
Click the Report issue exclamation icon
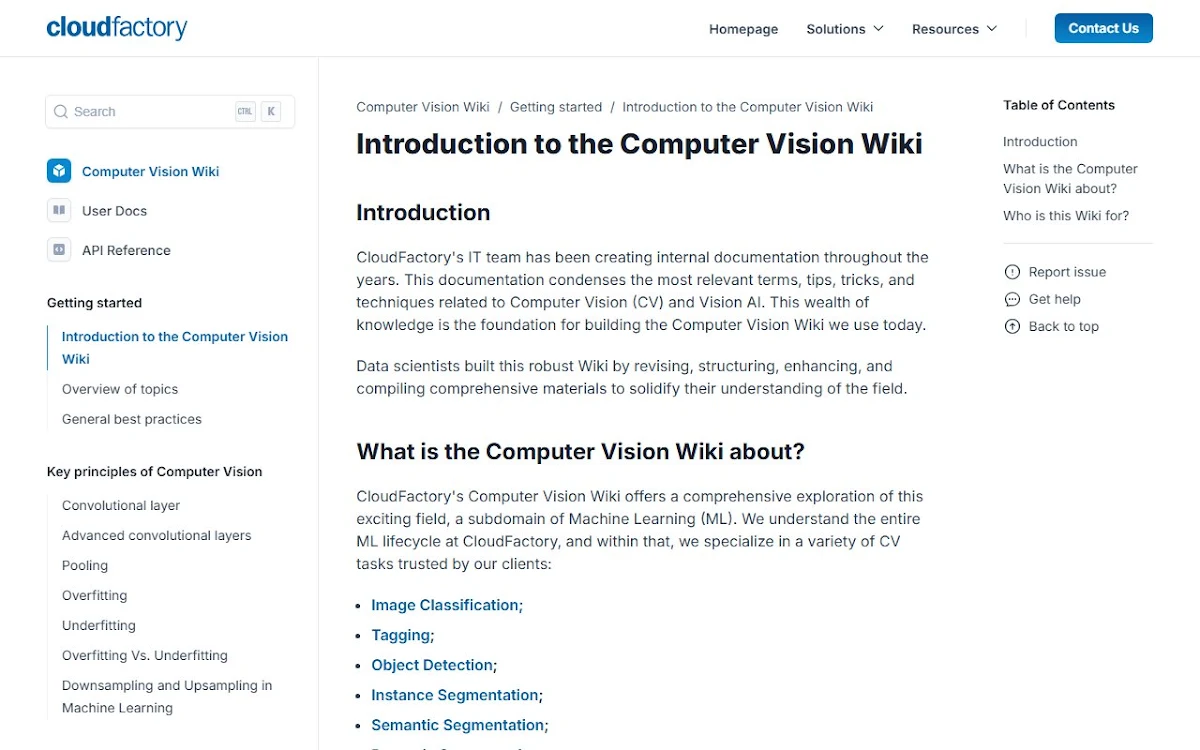(x=1012, y=272)
